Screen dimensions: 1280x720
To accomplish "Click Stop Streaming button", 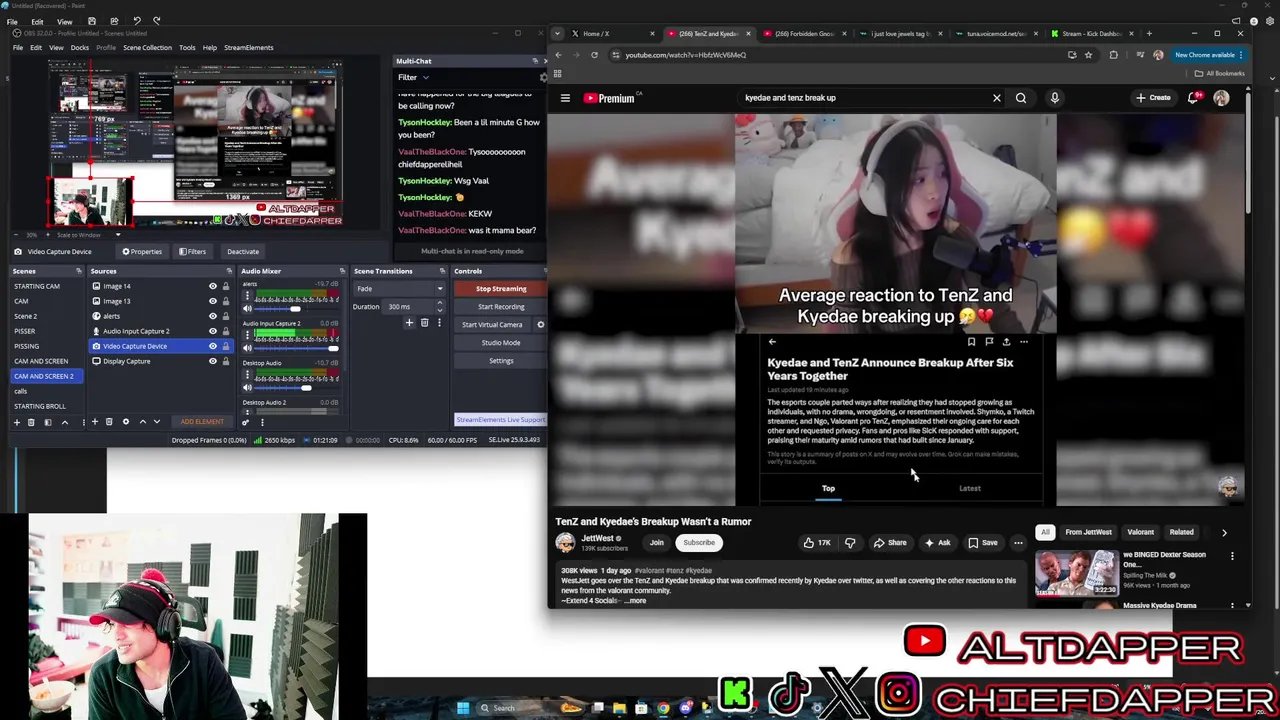I will click(501, 289).
